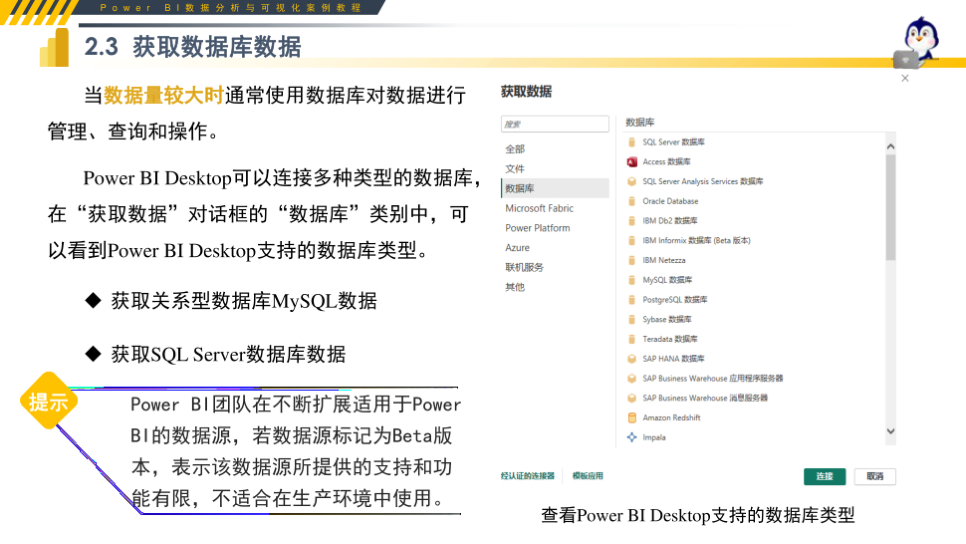Open the 经认证的连接器 link
Screen dimensions: 966x544
click(x=527, y=476)
